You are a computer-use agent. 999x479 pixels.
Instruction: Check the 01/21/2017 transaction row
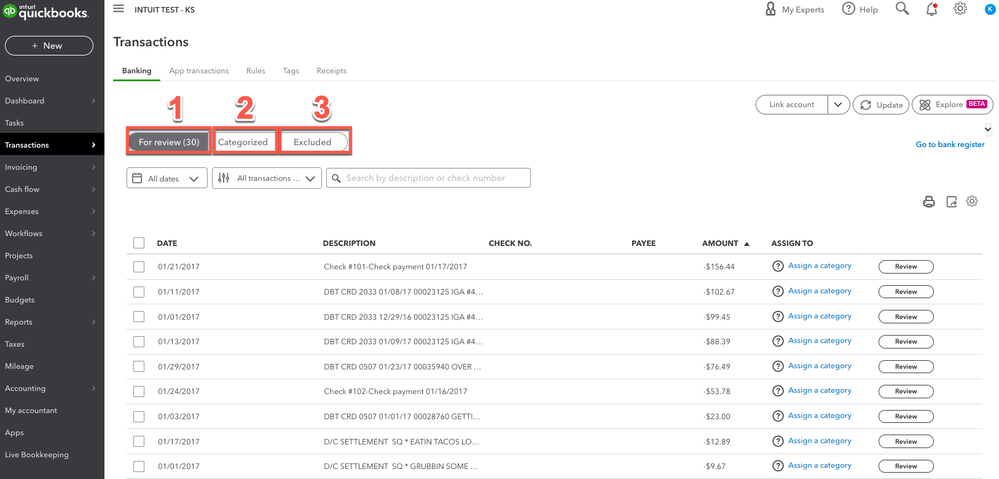pyautogui.click(x=139, y=267)
